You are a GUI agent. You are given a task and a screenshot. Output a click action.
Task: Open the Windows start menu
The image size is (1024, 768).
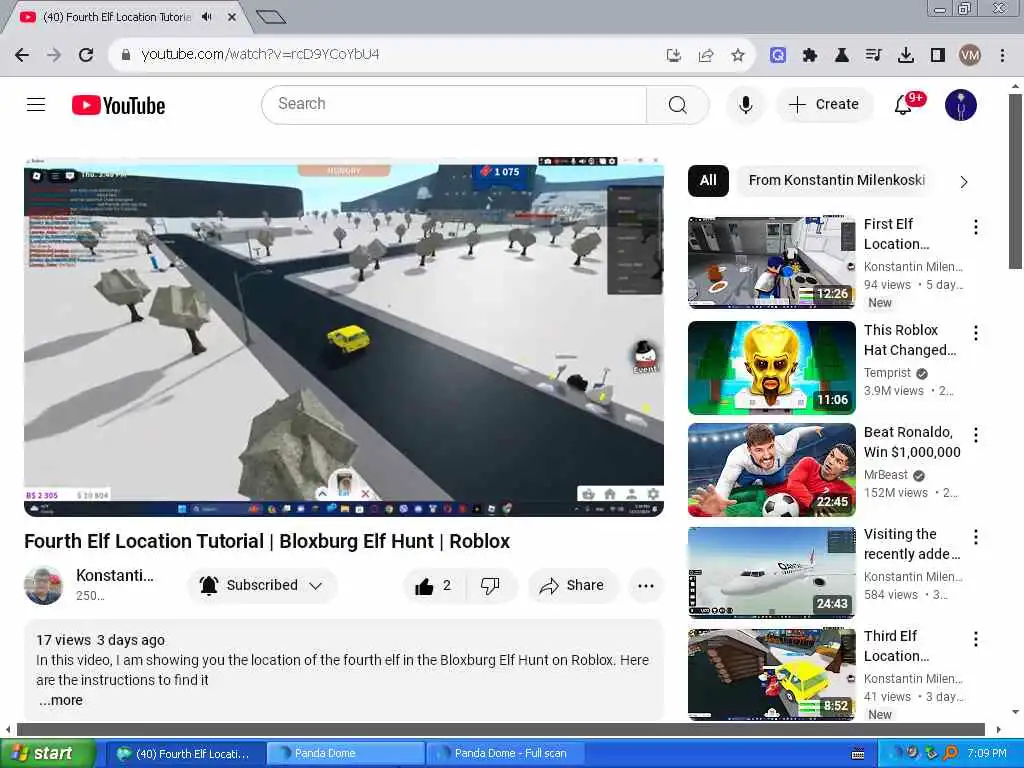tap(47, 754)
